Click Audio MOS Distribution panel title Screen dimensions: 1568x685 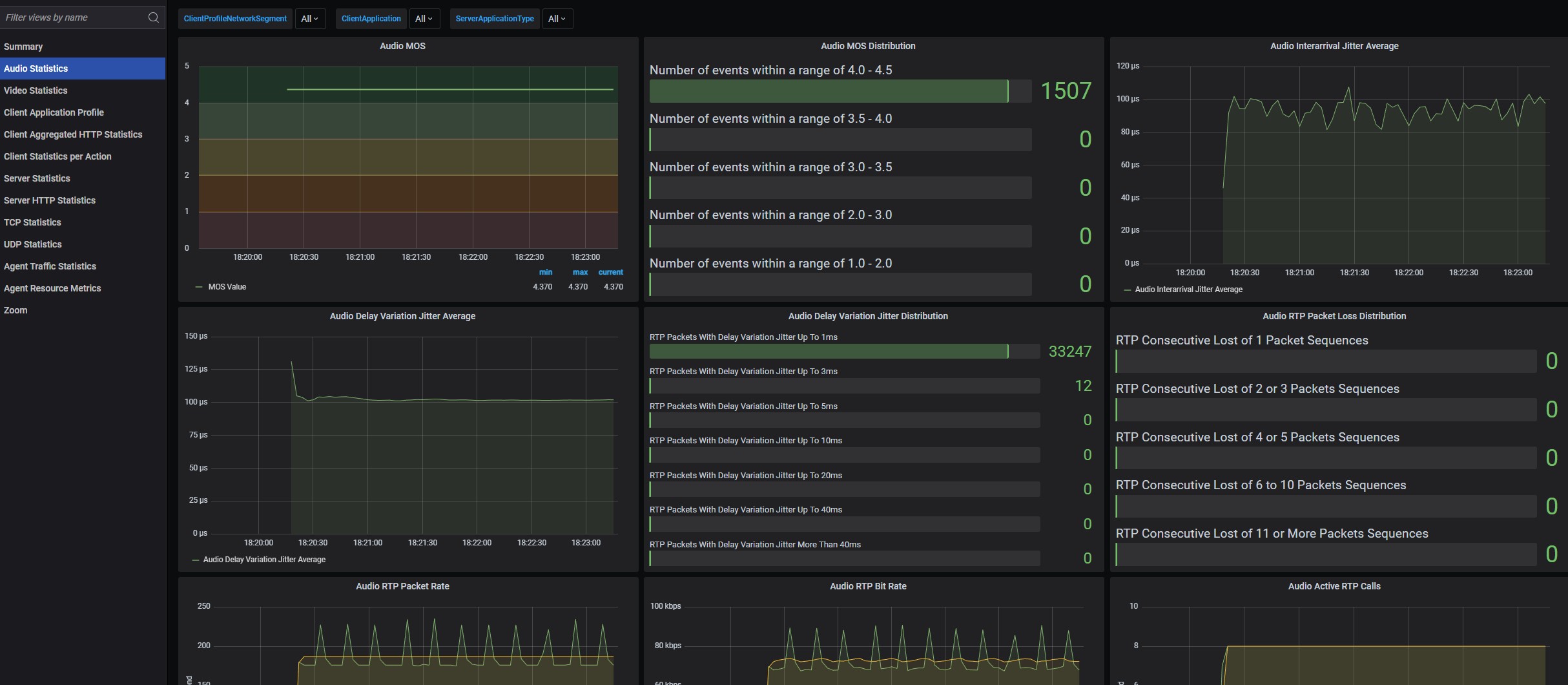(x=867, y=46)
